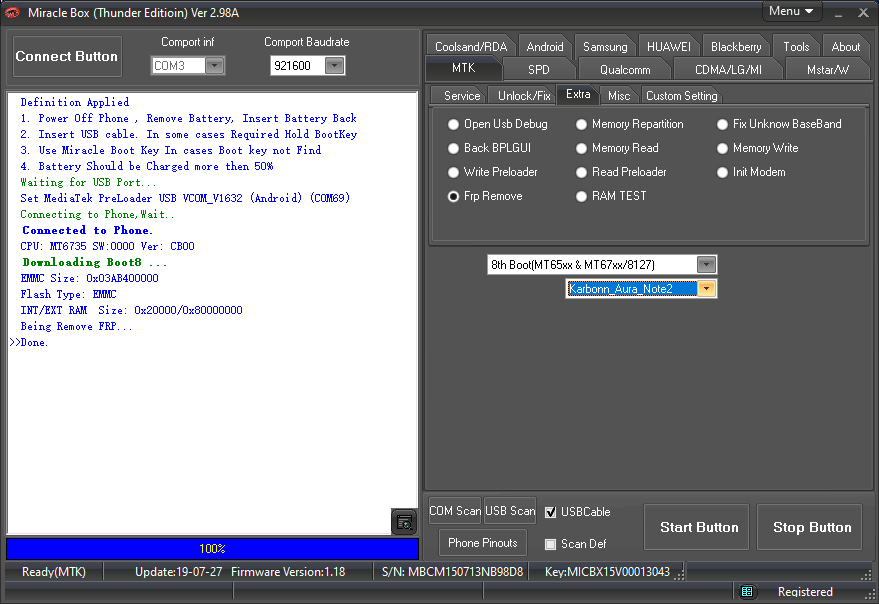Image resolution: width=879 pixels, height=604 pixels.
Task: Click the 100% progress bar
Action: pyautogui.click(x=212, y=548)
